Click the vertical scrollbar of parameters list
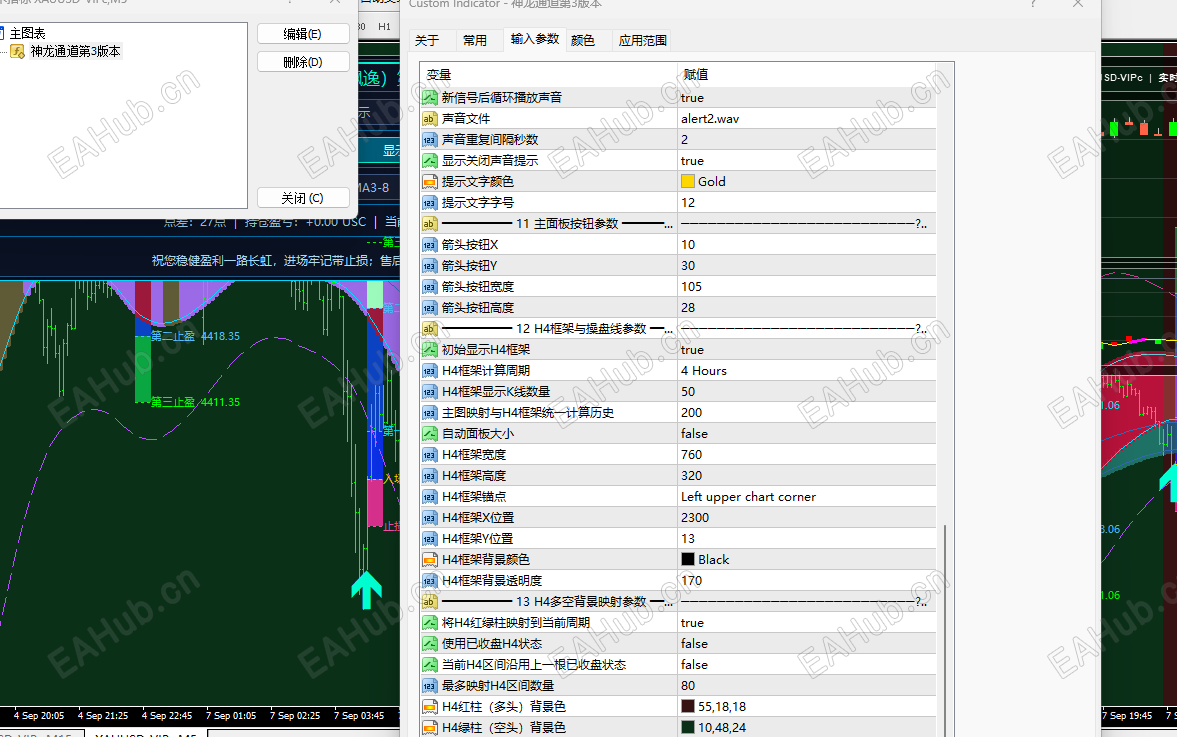Viewport: 1177px width, 737px height. 945,630
